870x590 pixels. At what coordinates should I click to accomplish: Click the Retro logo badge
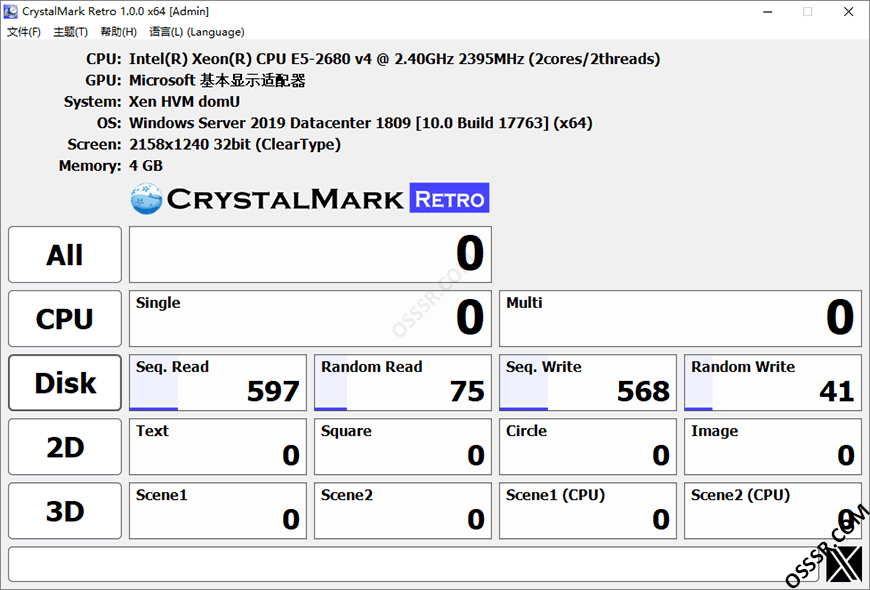pyautogui.click(x=449, y=198)
